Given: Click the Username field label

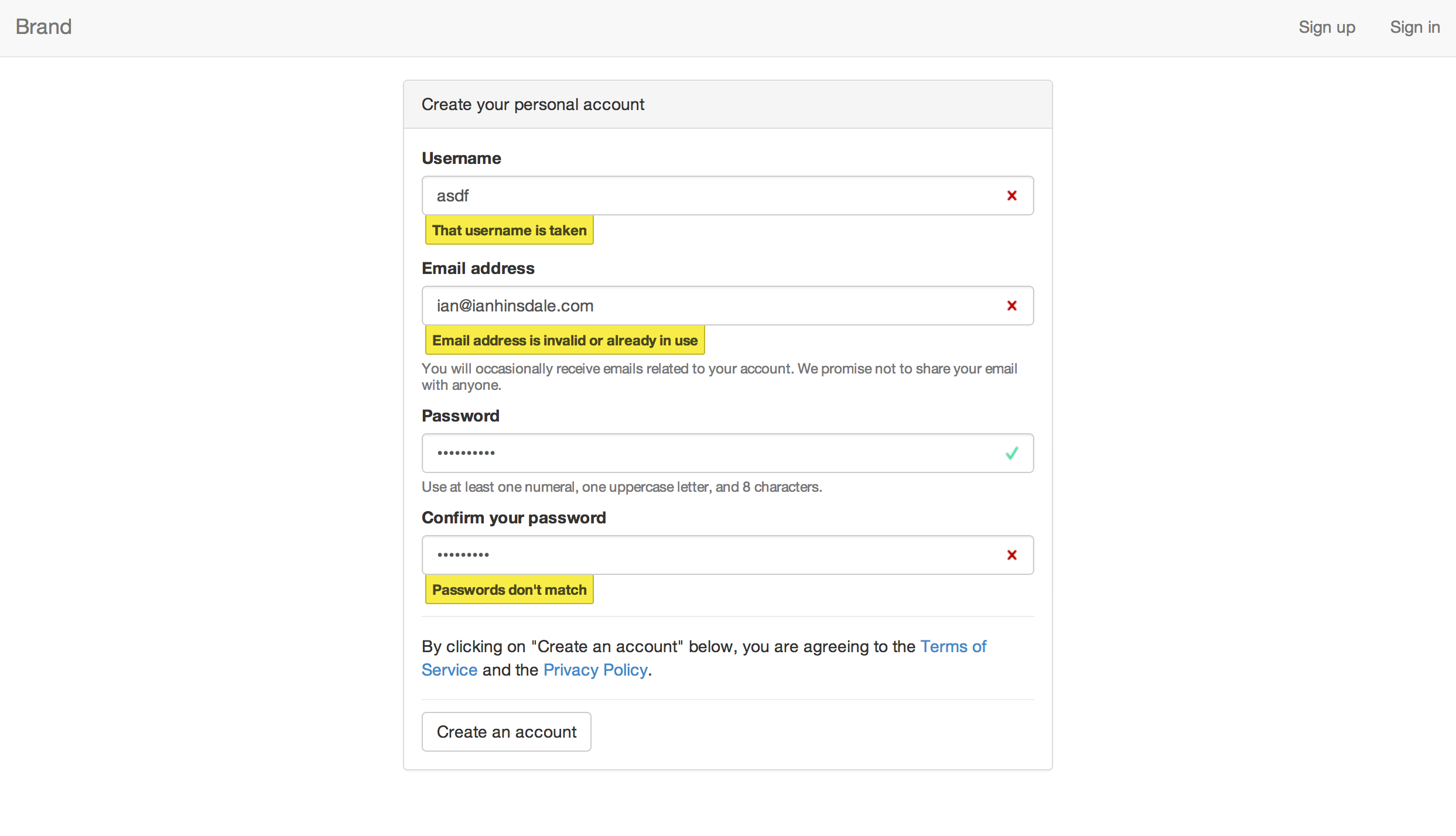Looking at the screenshot, I should click(x=461, y=158).
